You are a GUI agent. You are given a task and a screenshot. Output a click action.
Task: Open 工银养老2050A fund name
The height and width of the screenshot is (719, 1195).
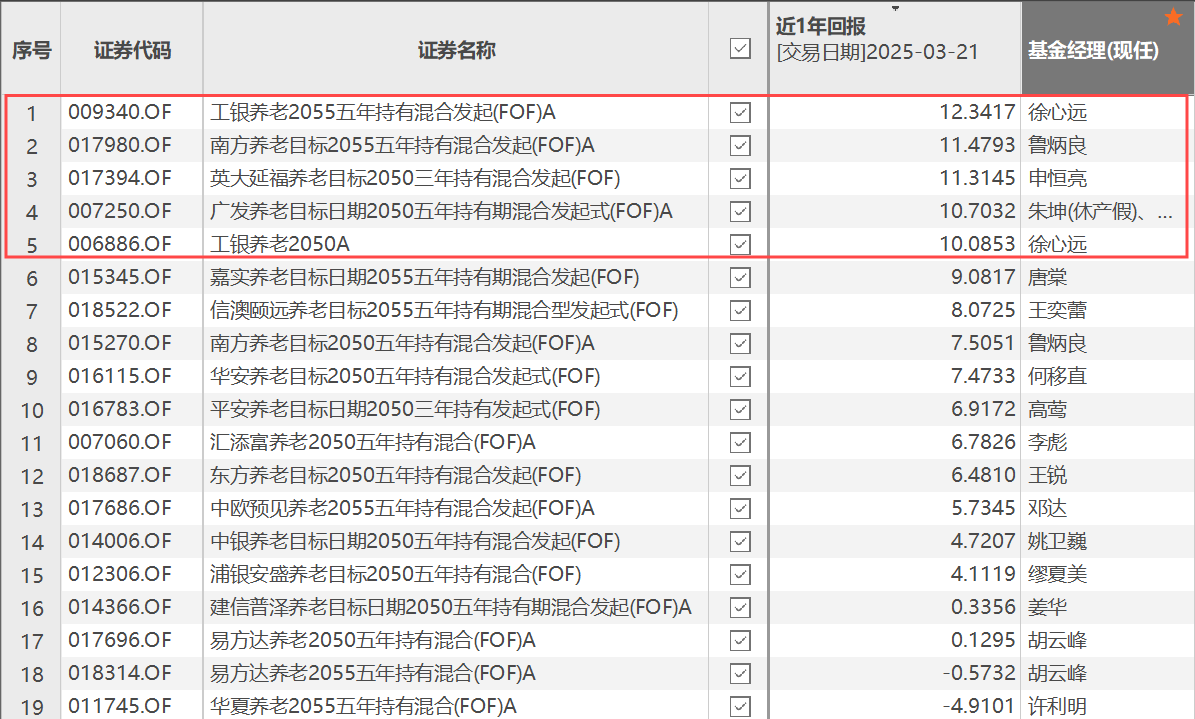[280, 244]
